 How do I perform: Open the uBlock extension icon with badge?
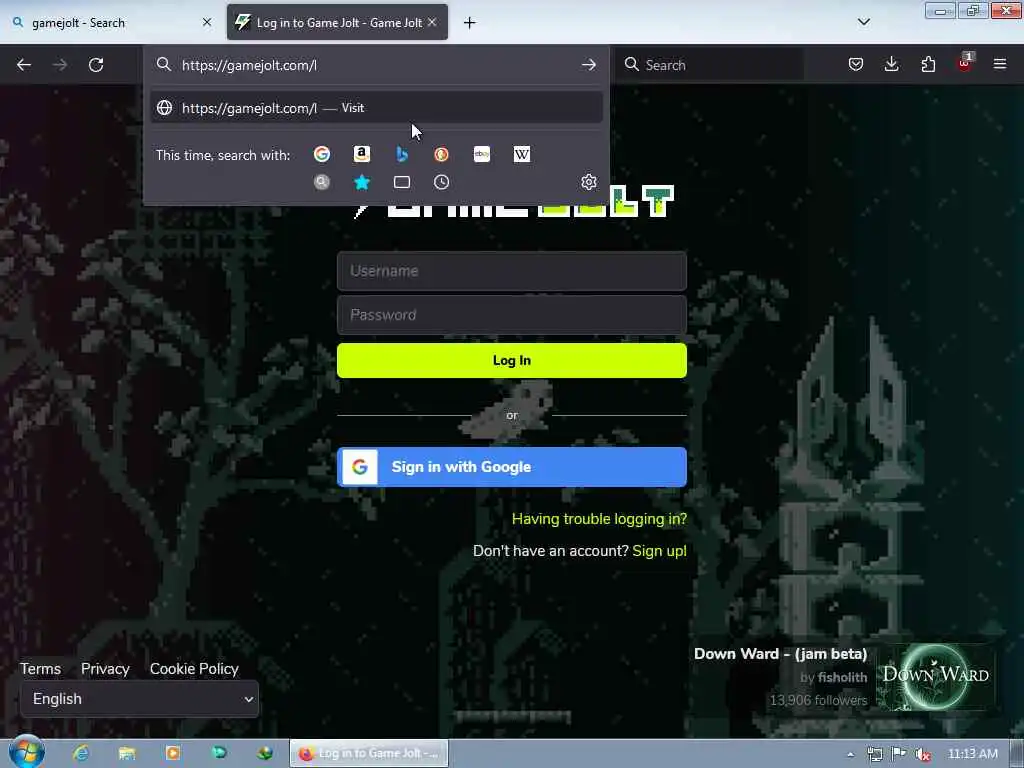[x=965, y=63]
